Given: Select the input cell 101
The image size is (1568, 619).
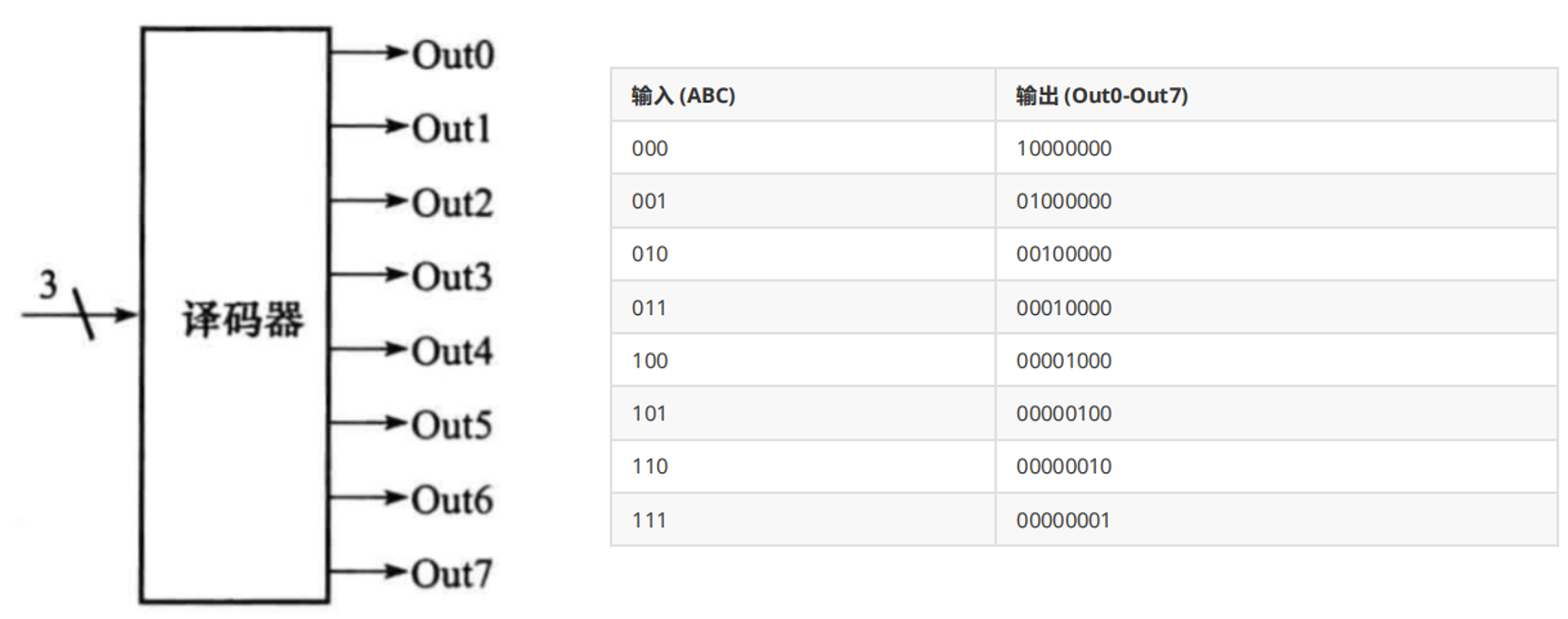Looking at the screenshot, I should tap(649, 413).
